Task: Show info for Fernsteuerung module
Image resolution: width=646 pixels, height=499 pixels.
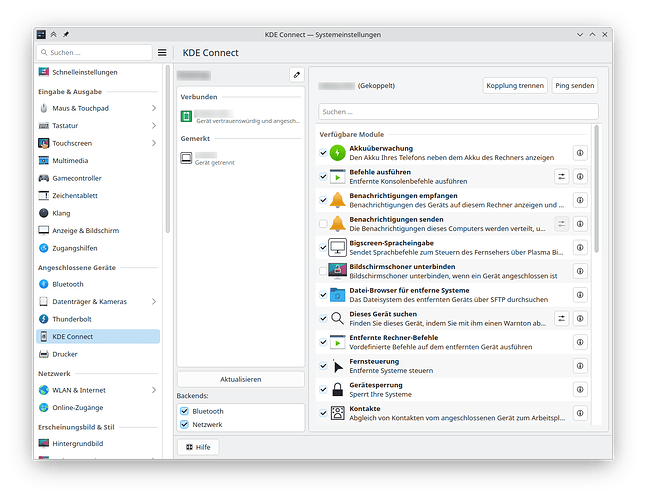Action: click(x=580, y=366)
